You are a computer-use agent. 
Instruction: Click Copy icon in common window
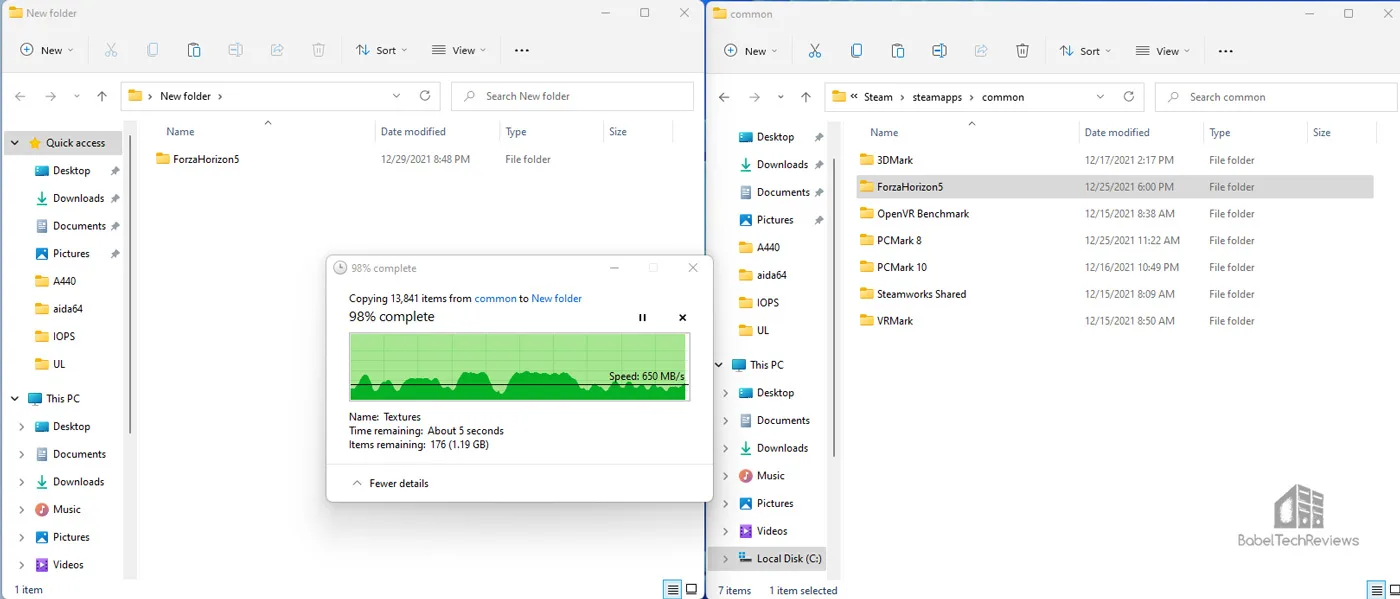click(x=856, y=51)
